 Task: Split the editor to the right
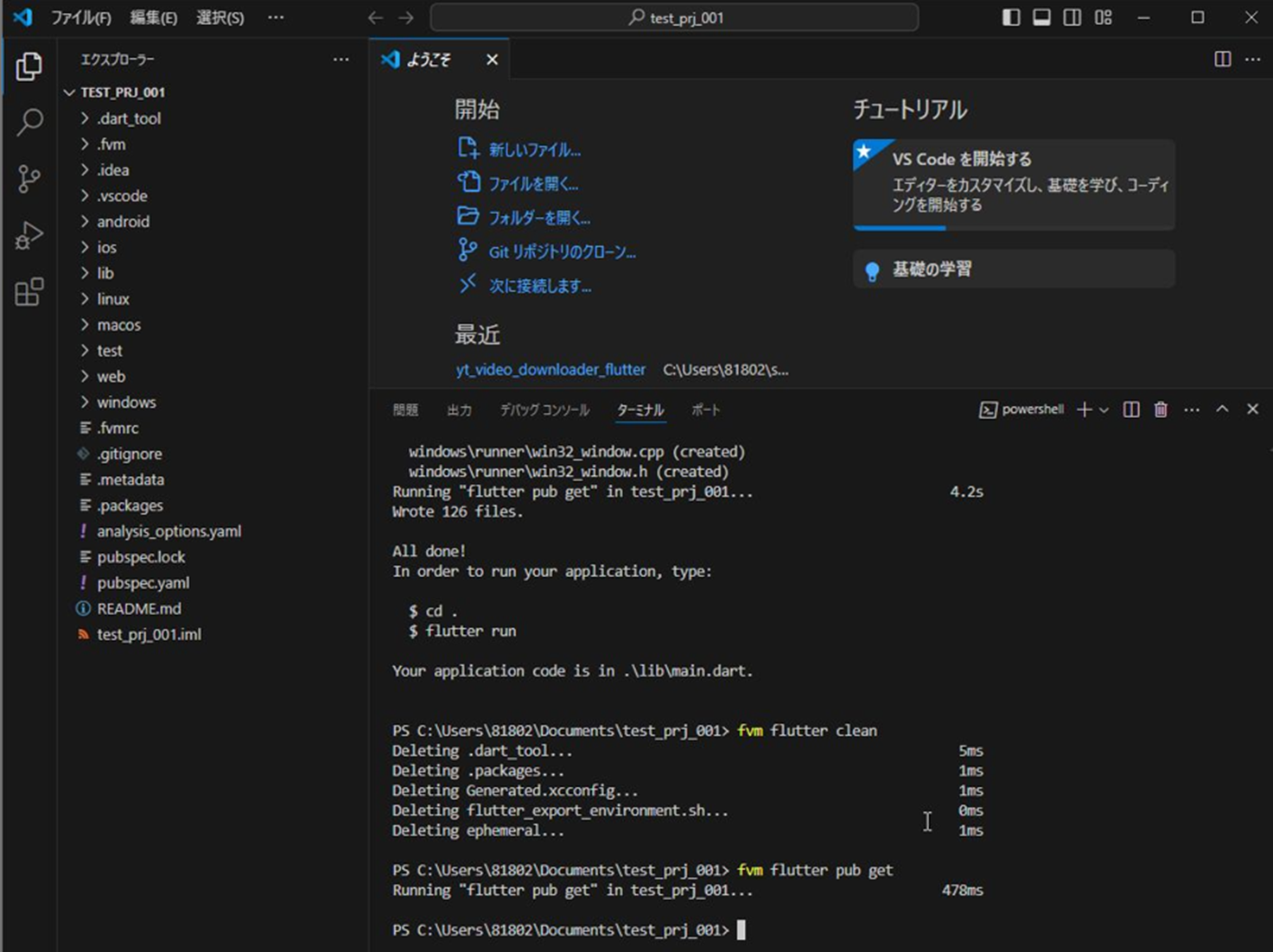1223,59
